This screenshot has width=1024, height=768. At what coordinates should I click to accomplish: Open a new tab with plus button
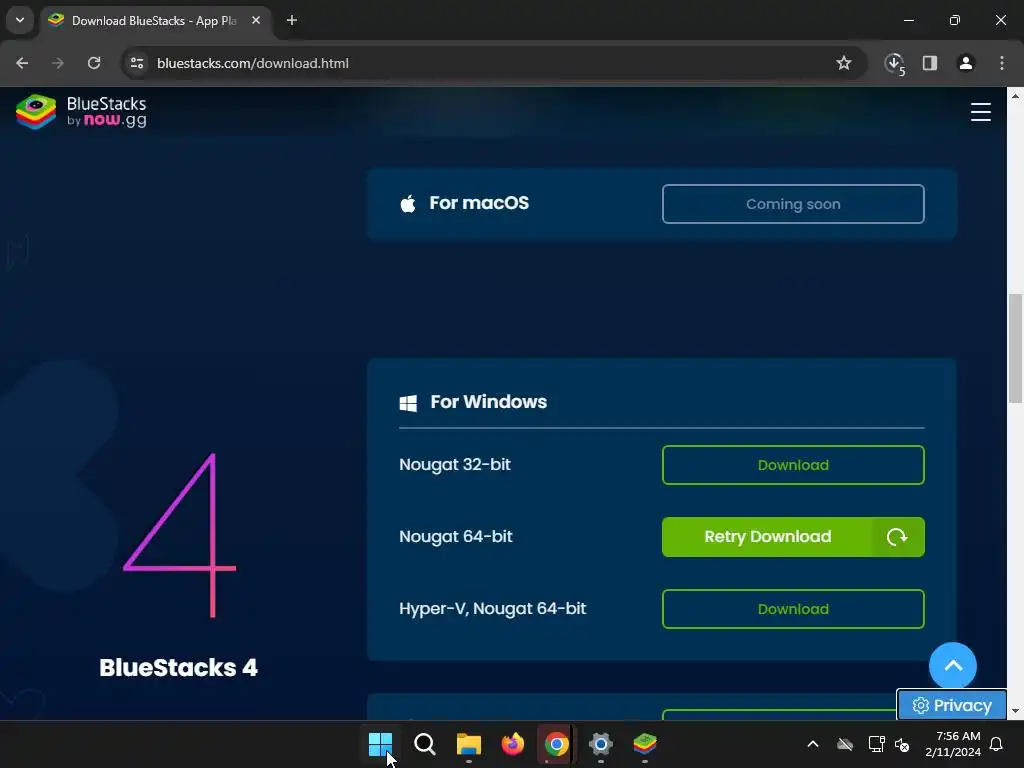tap(292, 21)
